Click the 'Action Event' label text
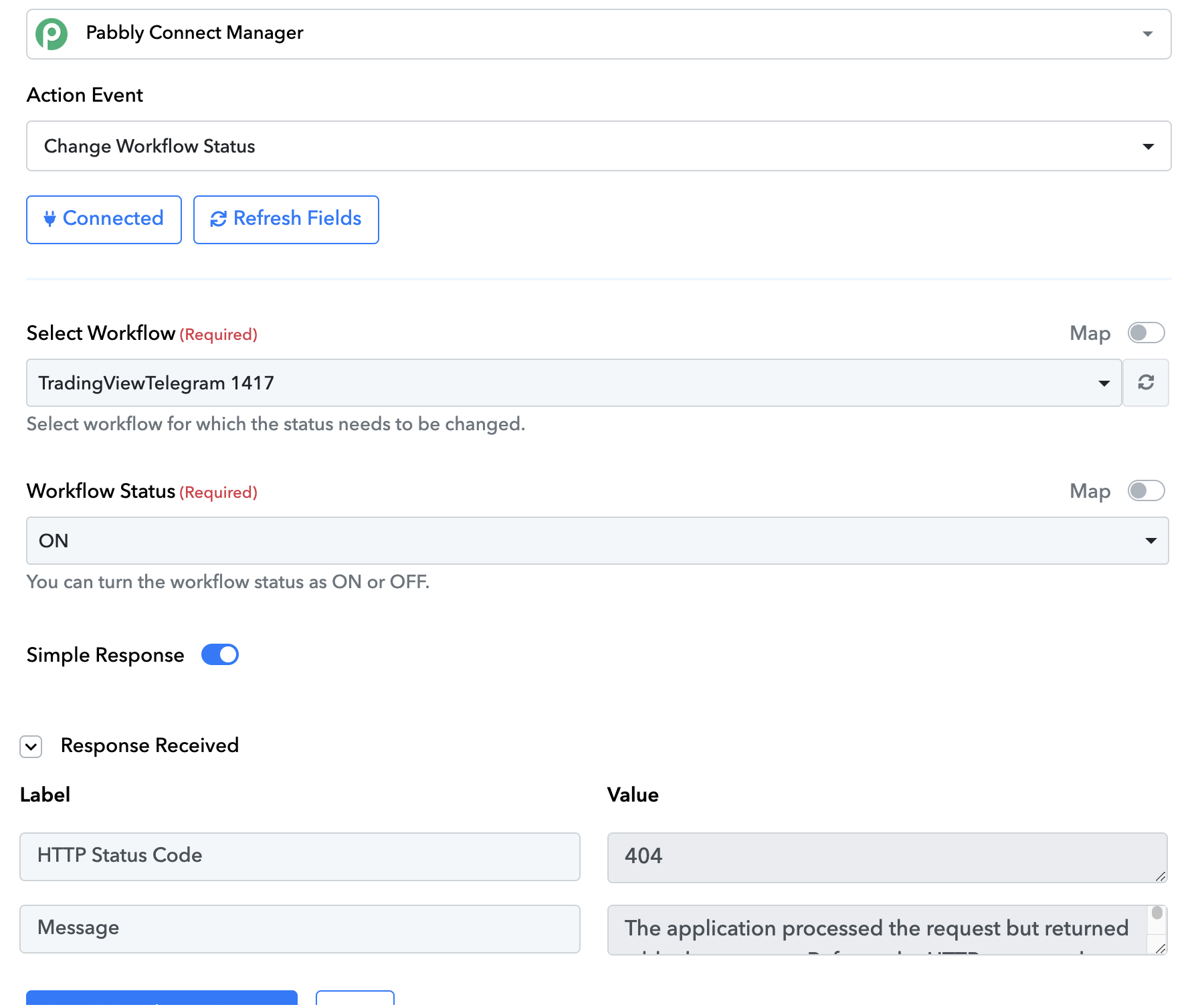Viewport: 1204px width, 1005px height. pos(85,95)
